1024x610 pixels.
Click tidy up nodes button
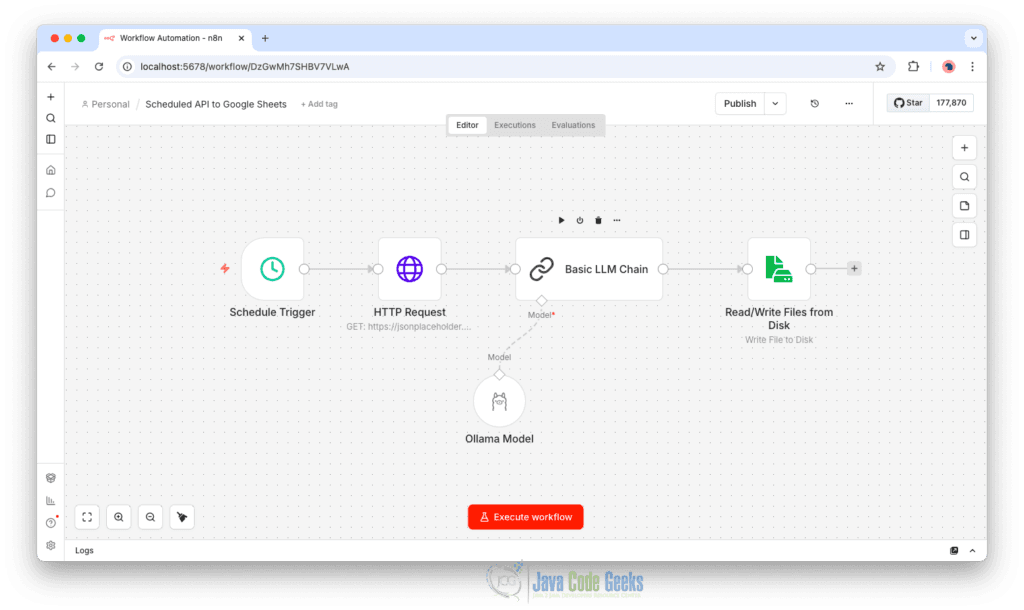coord(182,517)
